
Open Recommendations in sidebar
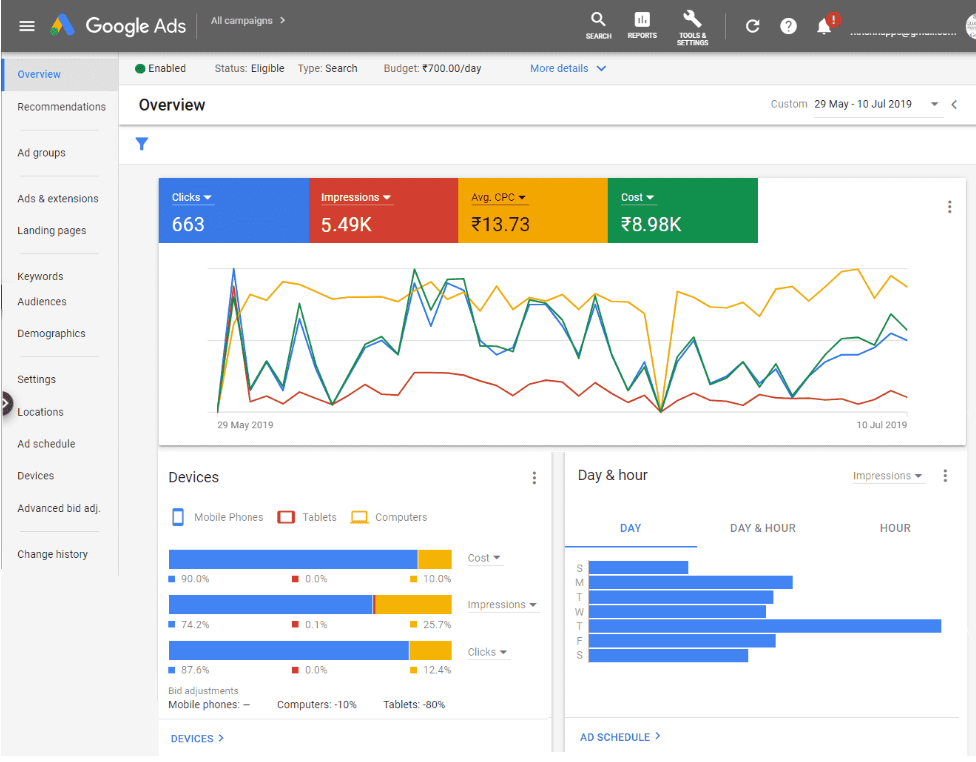[61, 107]
